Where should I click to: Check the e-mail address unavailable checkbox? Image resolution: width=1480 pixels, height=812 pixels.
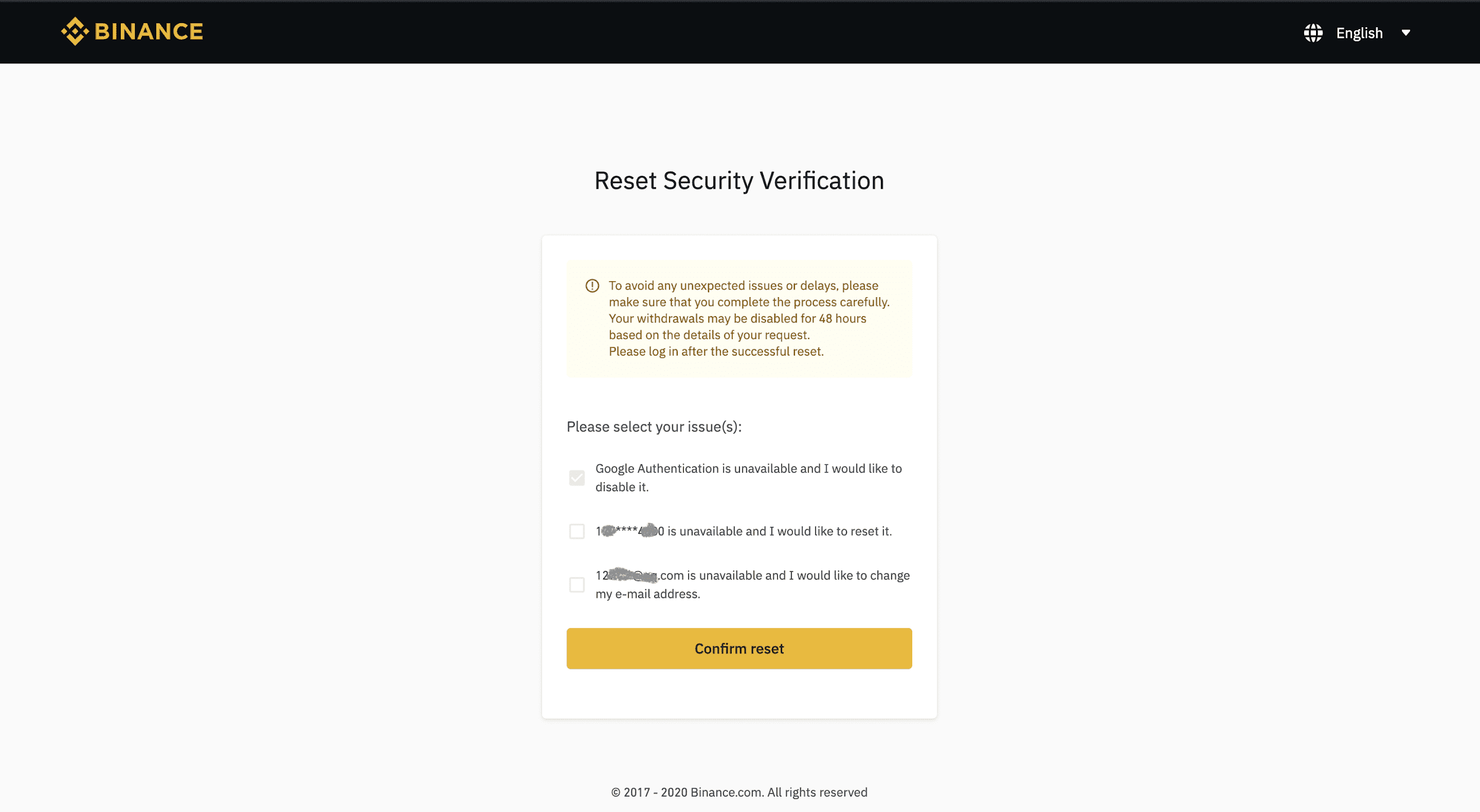coord(577,585)
